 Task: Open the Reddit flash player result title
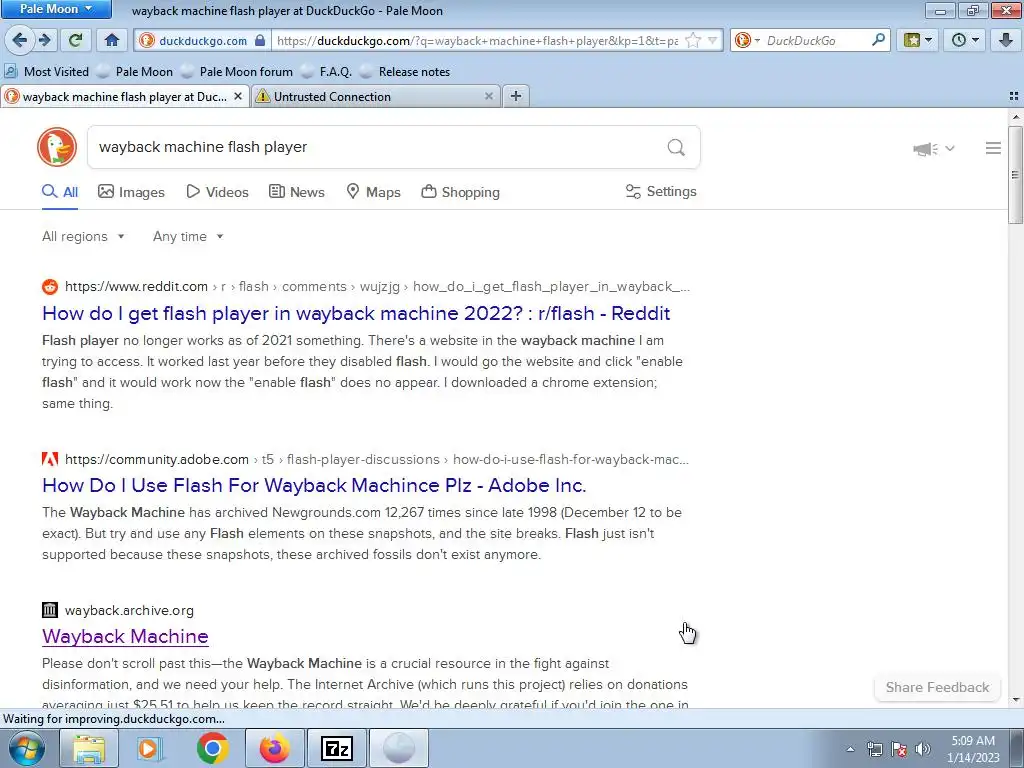[x=356, y=313]
